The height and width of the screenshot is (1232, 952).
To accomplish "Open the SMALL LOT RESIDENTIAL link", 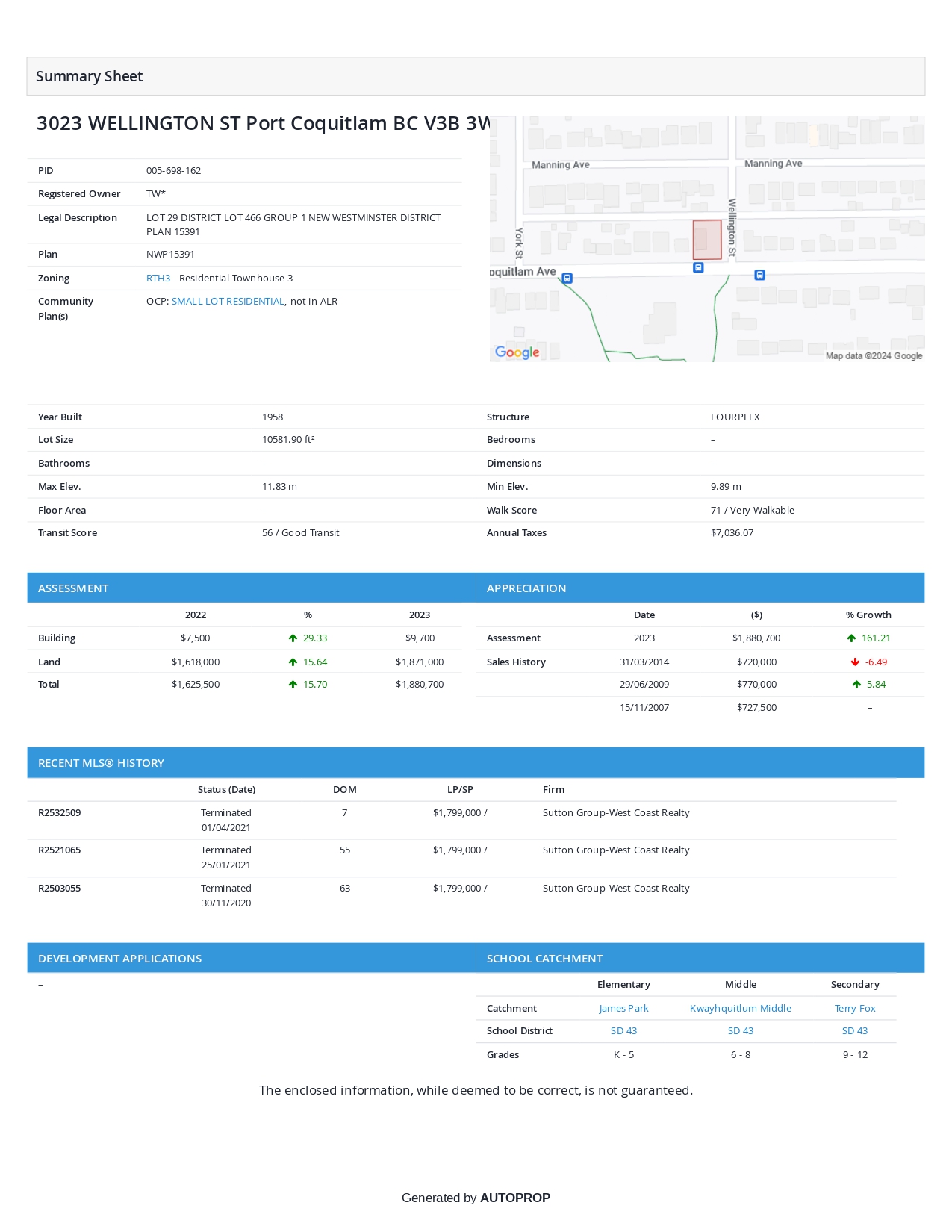I will [228, 302].
